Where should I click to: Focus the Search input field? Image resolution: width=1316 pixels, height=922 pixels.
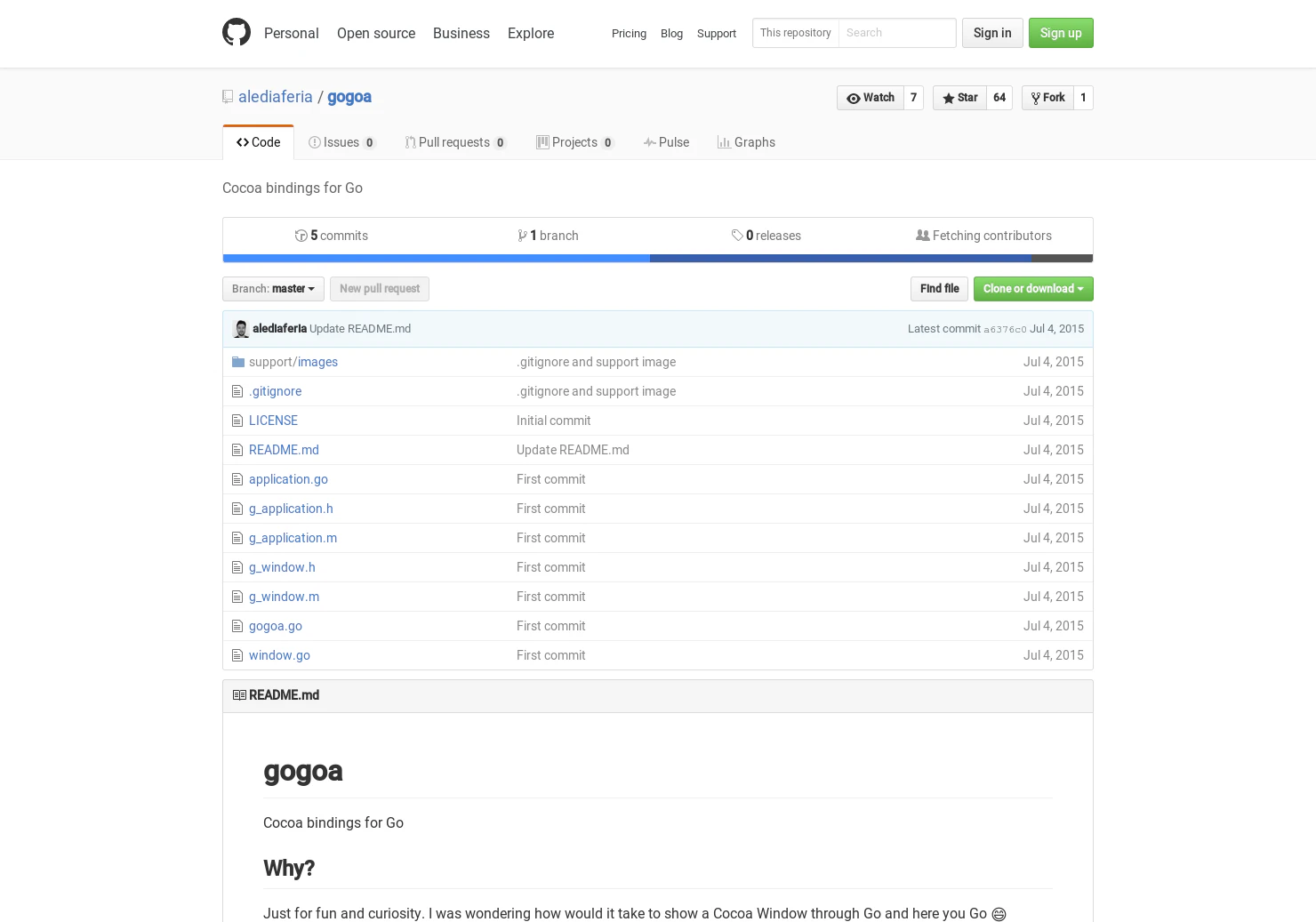coord(897,33)
